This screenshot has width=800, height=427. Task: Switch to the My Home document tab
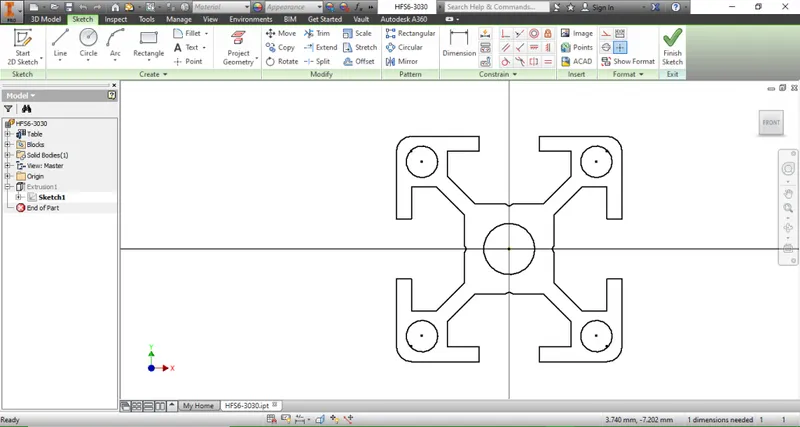198,406
